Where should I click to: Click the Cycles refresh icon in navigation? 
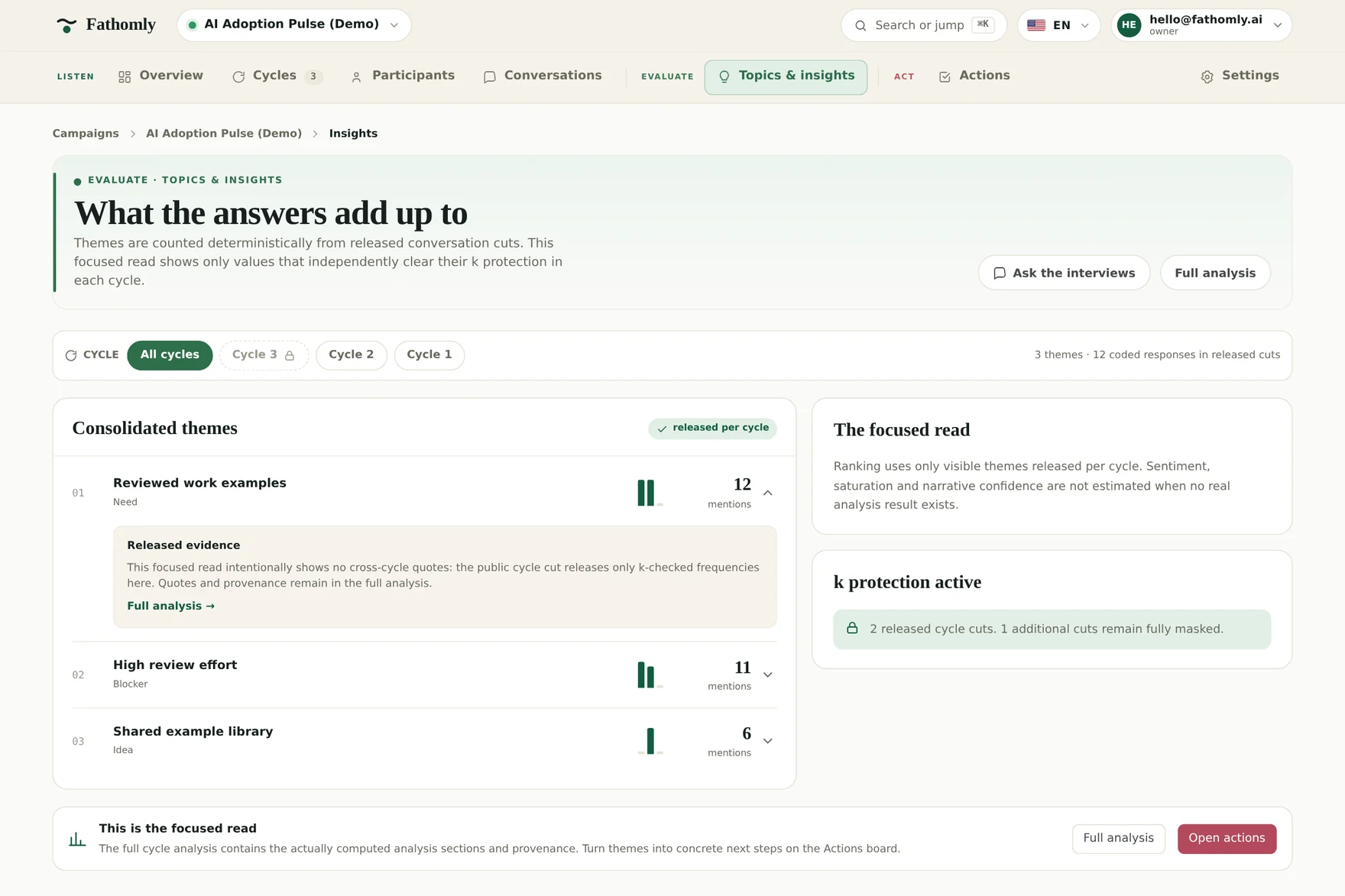tap(238, 76)
